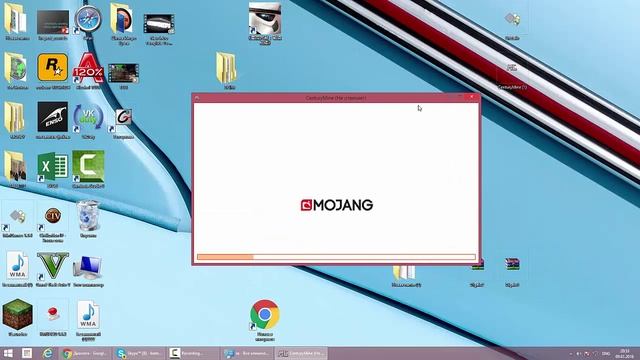Open the WMA file beside Bandicam icon
This screenshot has height=360, width=640.
[88, 315]
